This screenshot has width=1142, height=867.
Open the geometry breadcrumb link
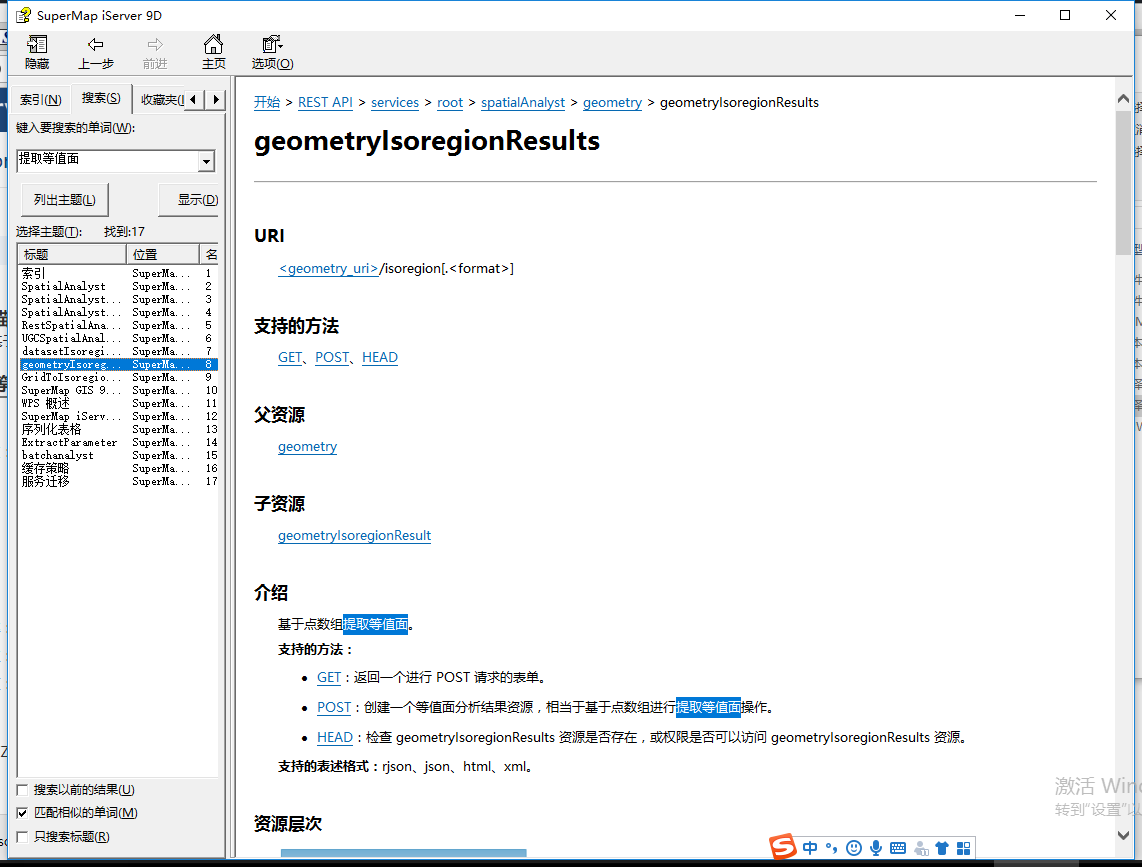(613, 103)
